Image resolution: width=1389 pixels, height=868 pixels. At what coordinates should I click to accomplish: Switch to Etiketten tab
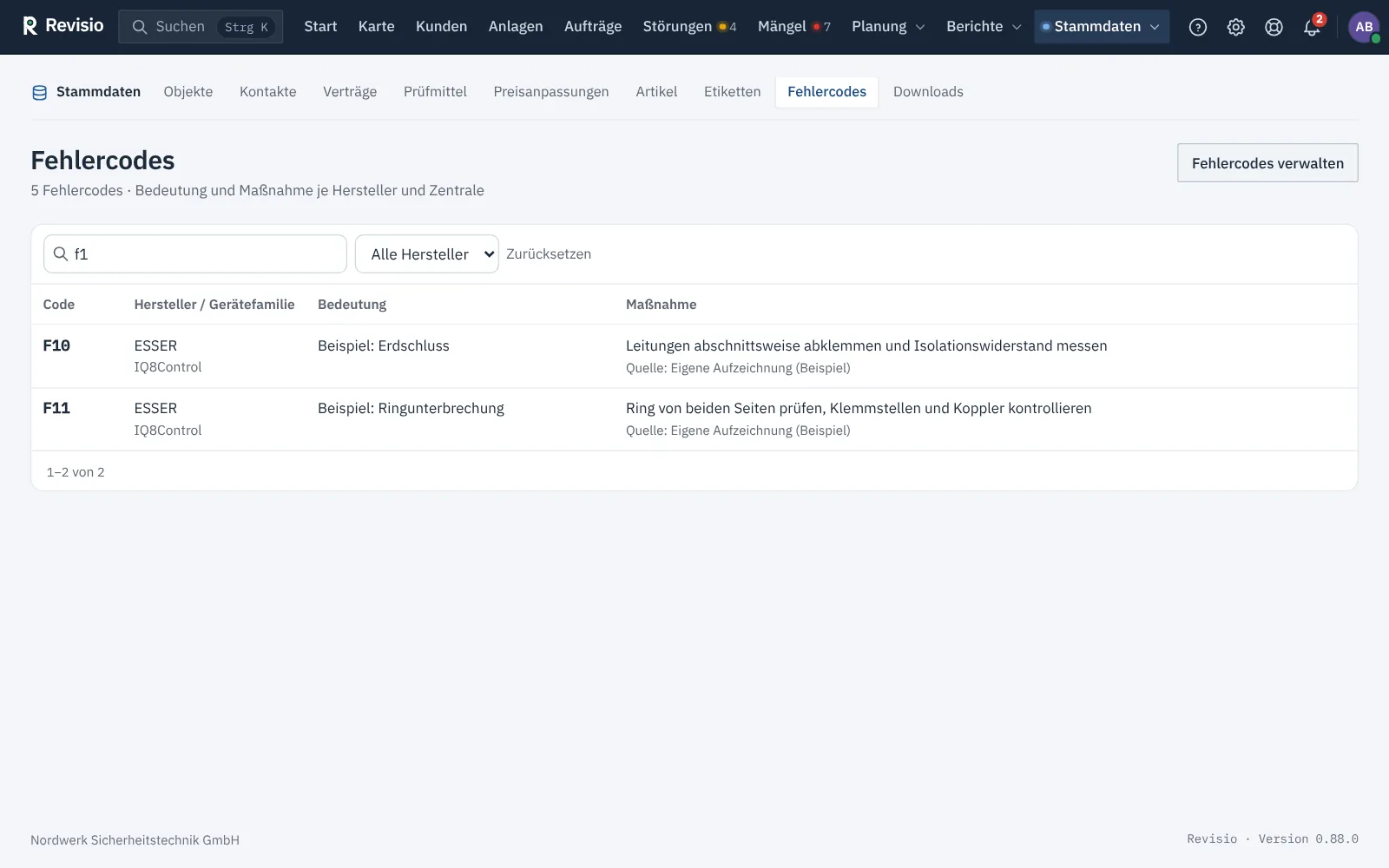click(x=732, y=92)
